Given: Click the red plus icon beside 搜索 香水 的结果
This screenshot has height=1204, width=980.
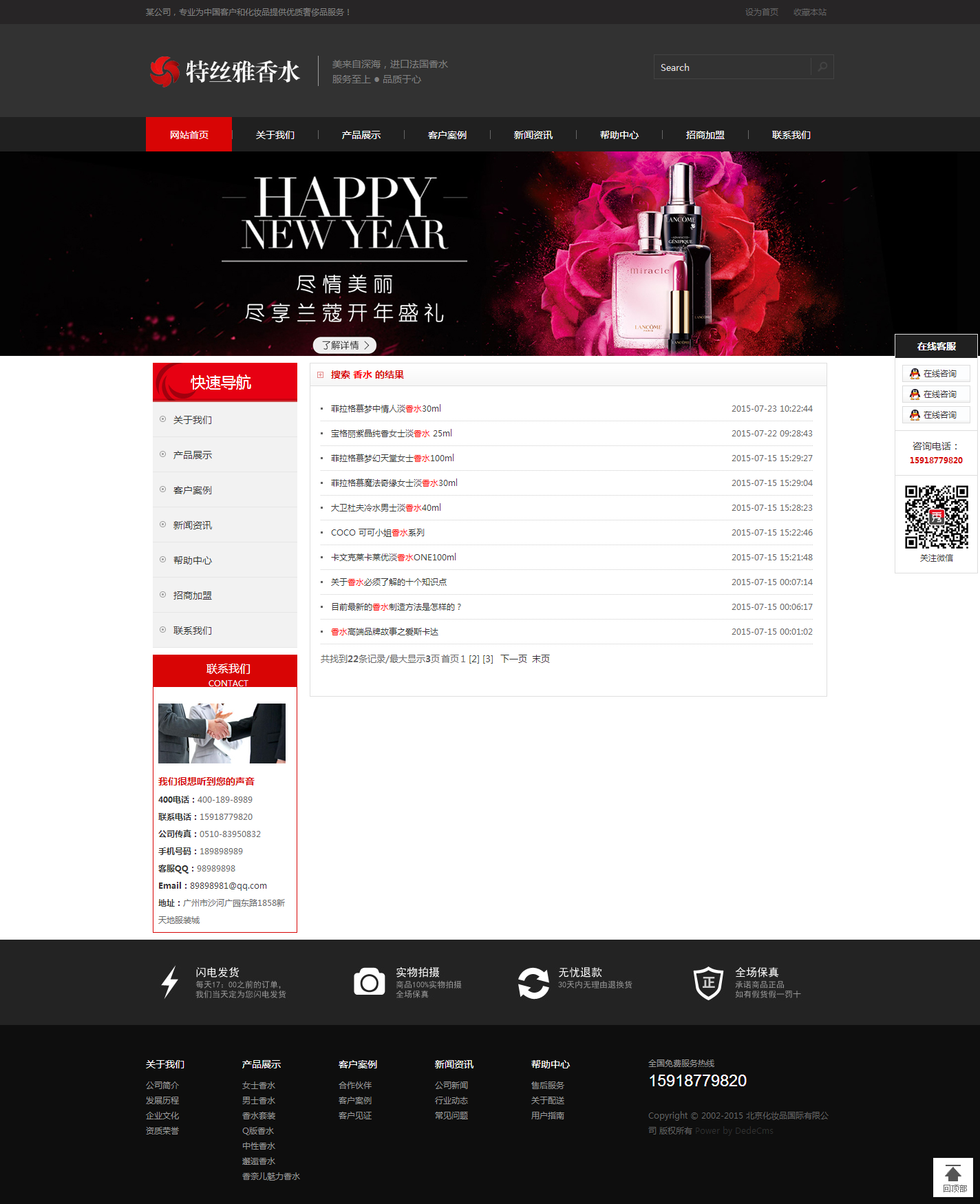Looking at the screenshot, I should click(320, 374).
